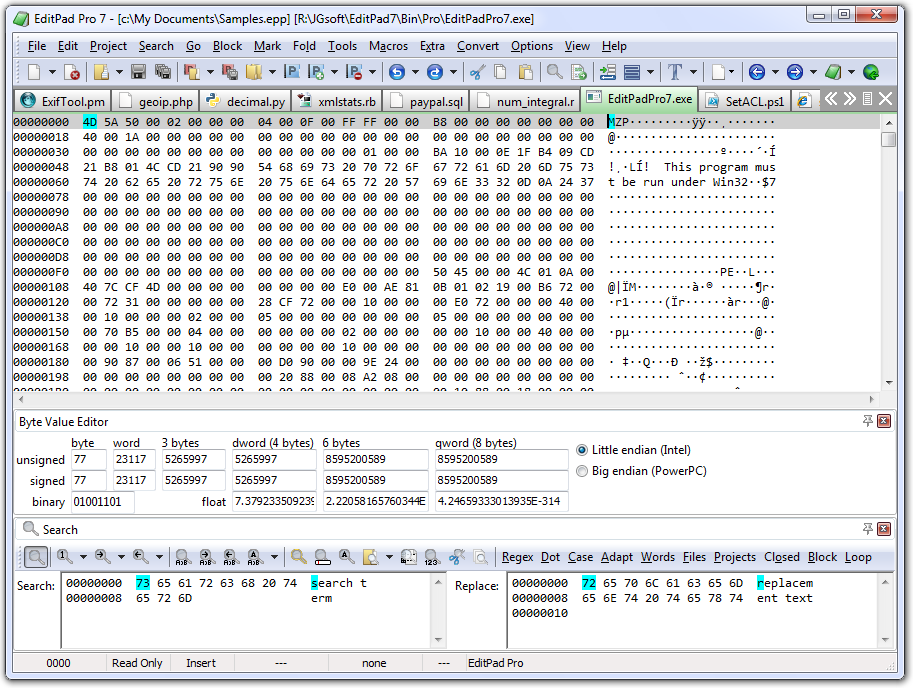This screenshot has height=688, width=913.
Task: Open the File menu
Action: [37, 46]
